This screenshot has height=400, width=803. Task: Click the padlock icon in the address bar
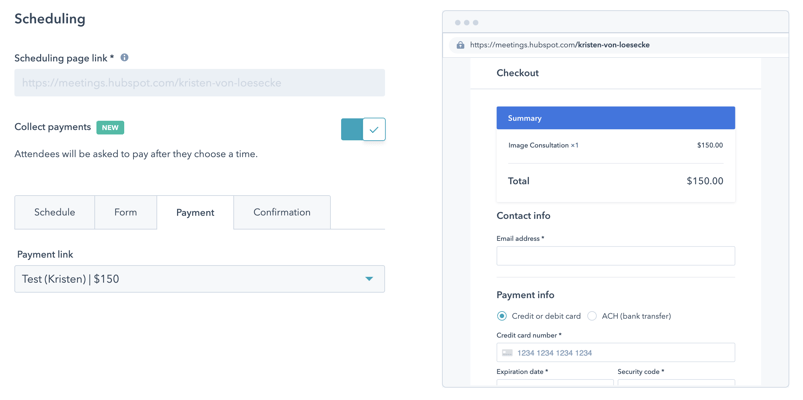[x=460, y=45]
